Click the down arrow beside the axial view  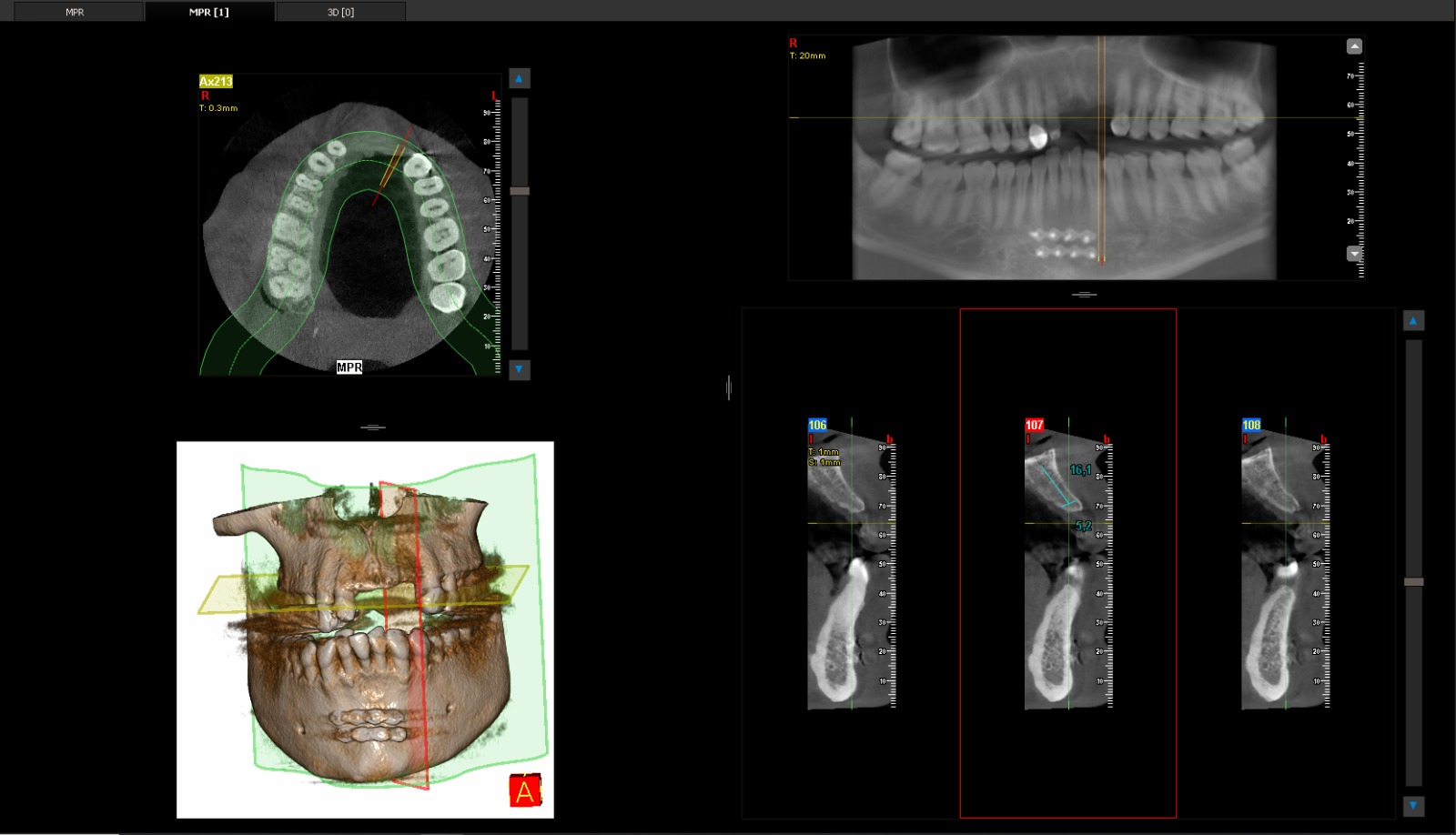[519, 369]
